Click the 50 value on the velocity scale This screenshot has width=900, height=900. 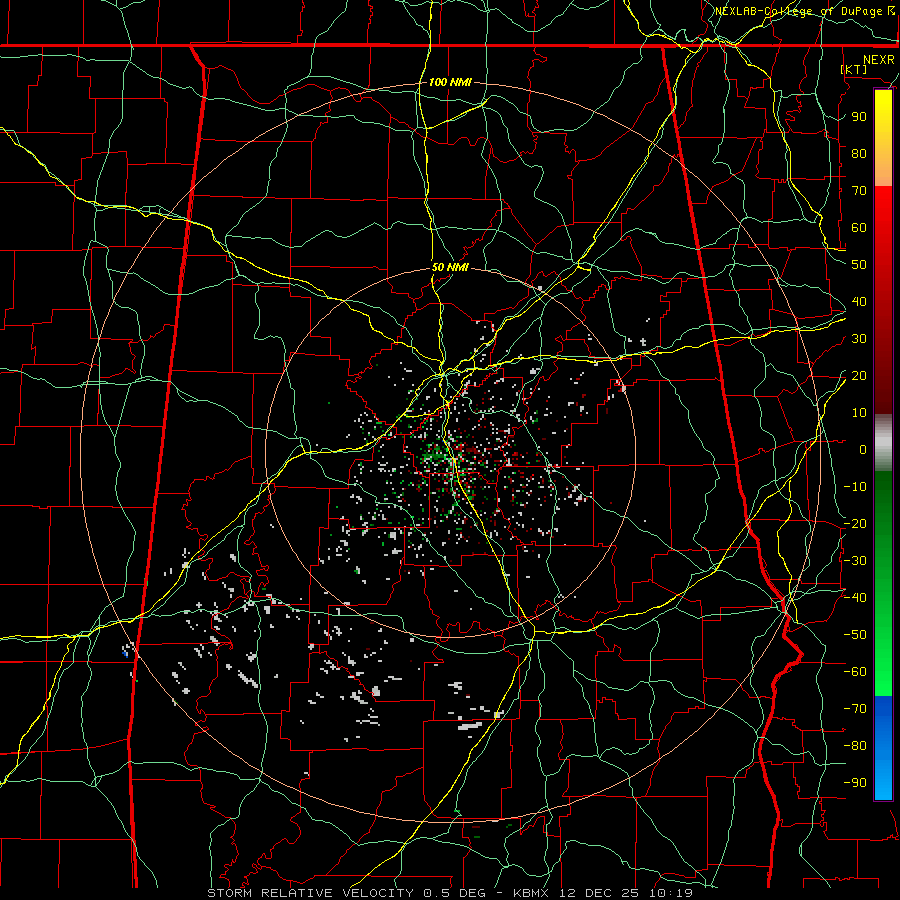pos(859,265)
